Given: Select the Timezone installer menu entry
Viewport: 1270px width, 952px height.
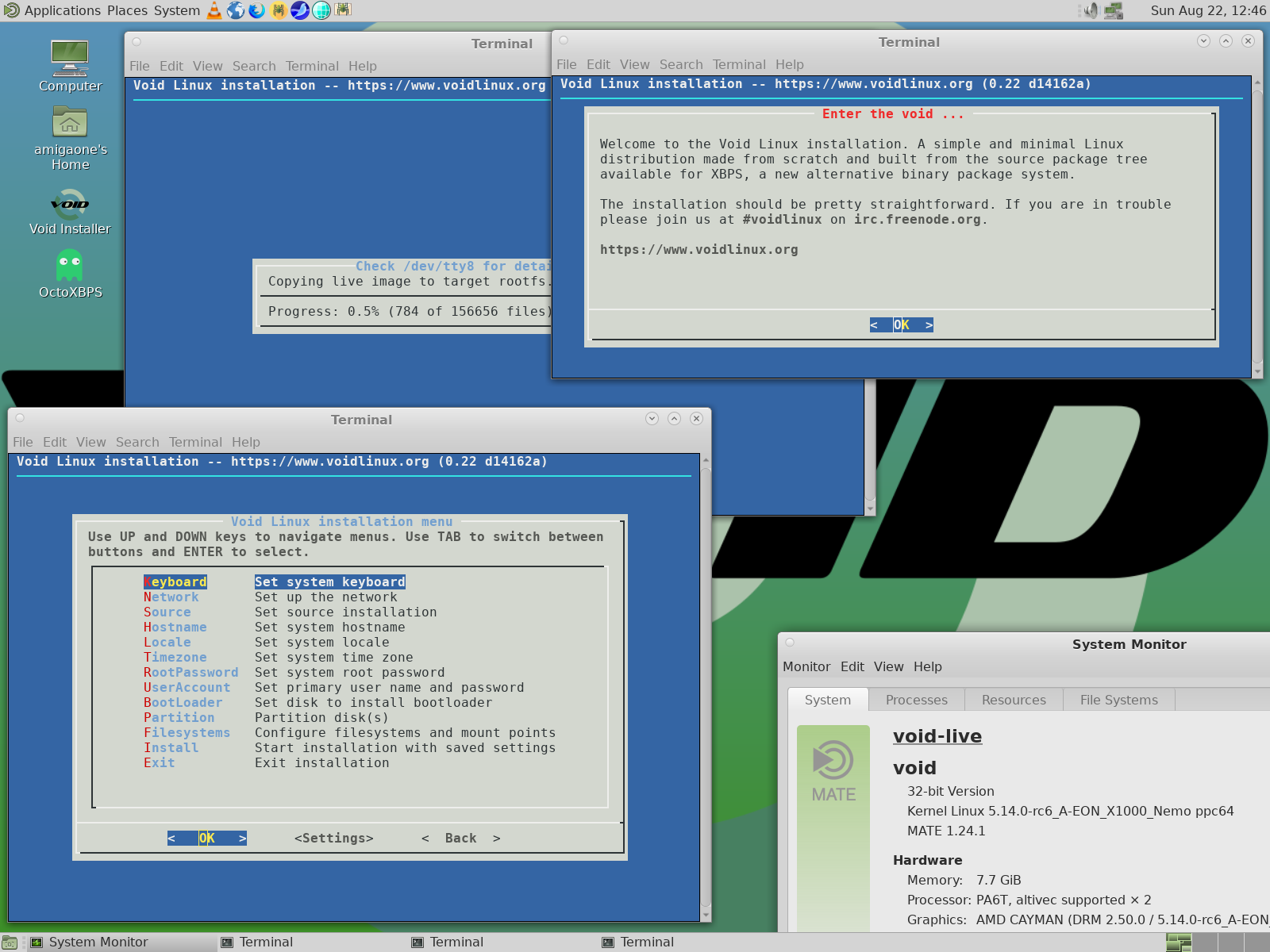Looking at the screenshot, I should pyautogui.click(x=279, y=657).
